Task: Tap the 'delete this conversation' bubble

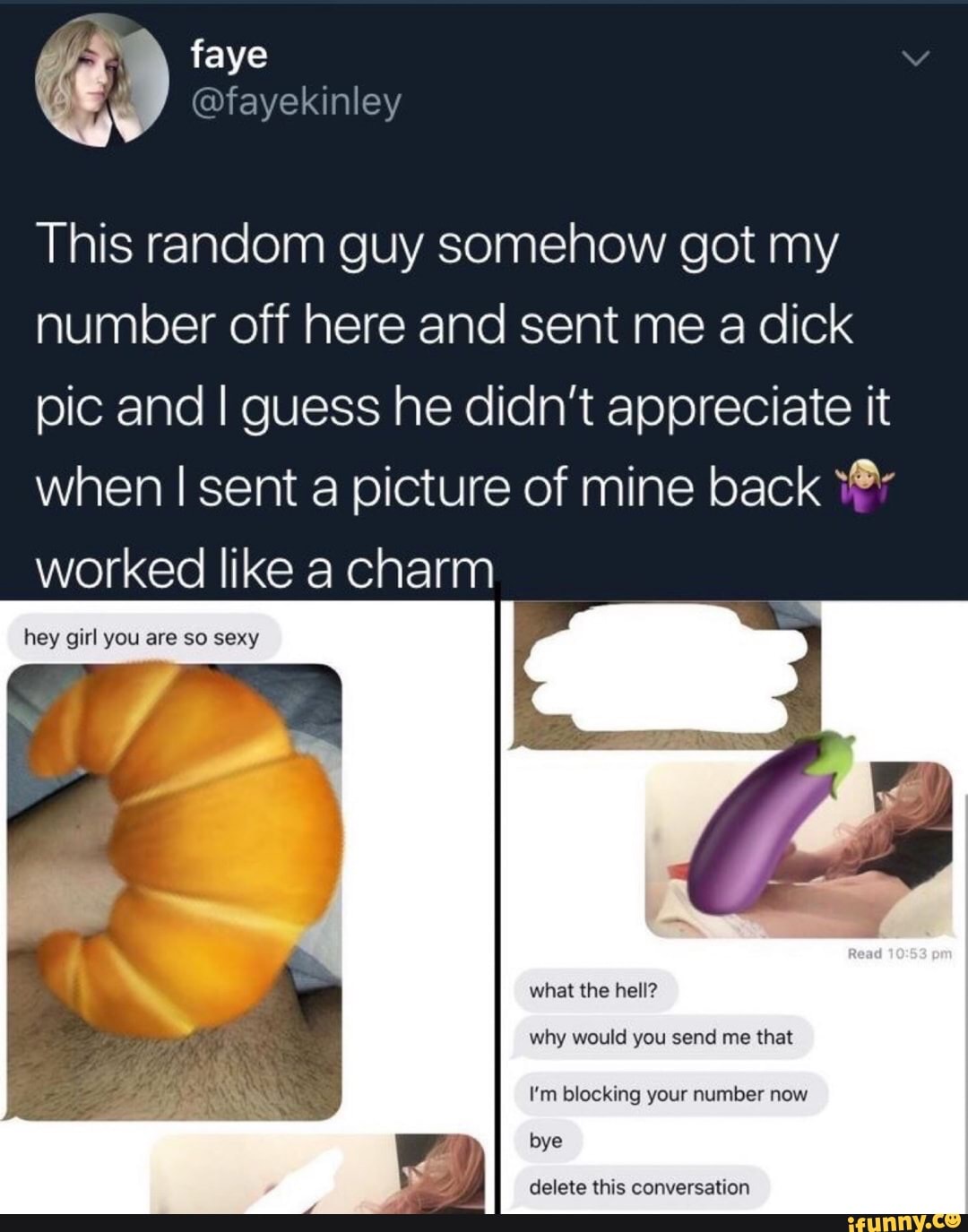Action: click(x=640, y=1187)
